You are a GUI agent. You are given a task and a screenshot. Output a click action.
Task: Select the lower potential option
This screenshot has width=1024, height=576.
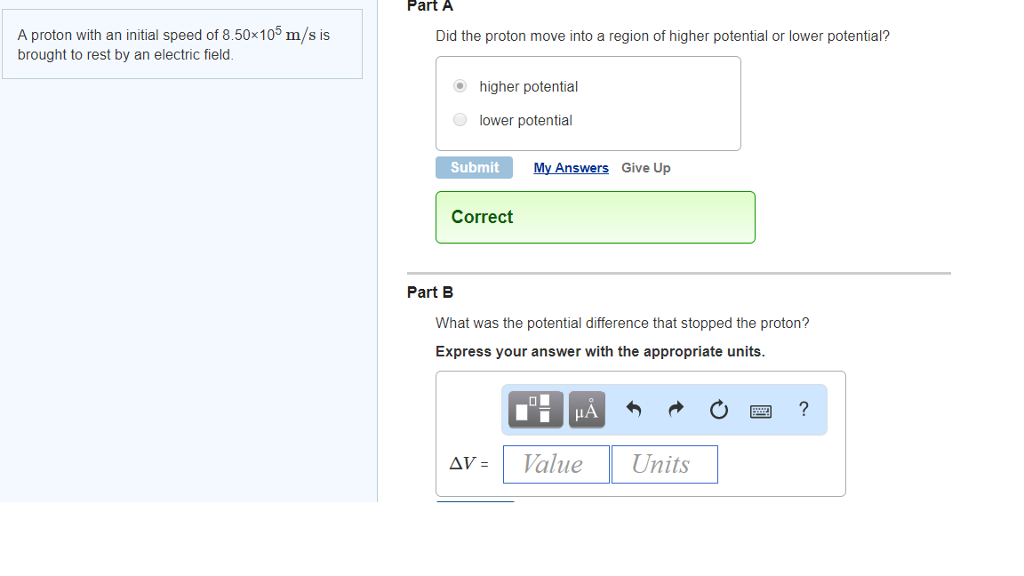pos(459,119)
